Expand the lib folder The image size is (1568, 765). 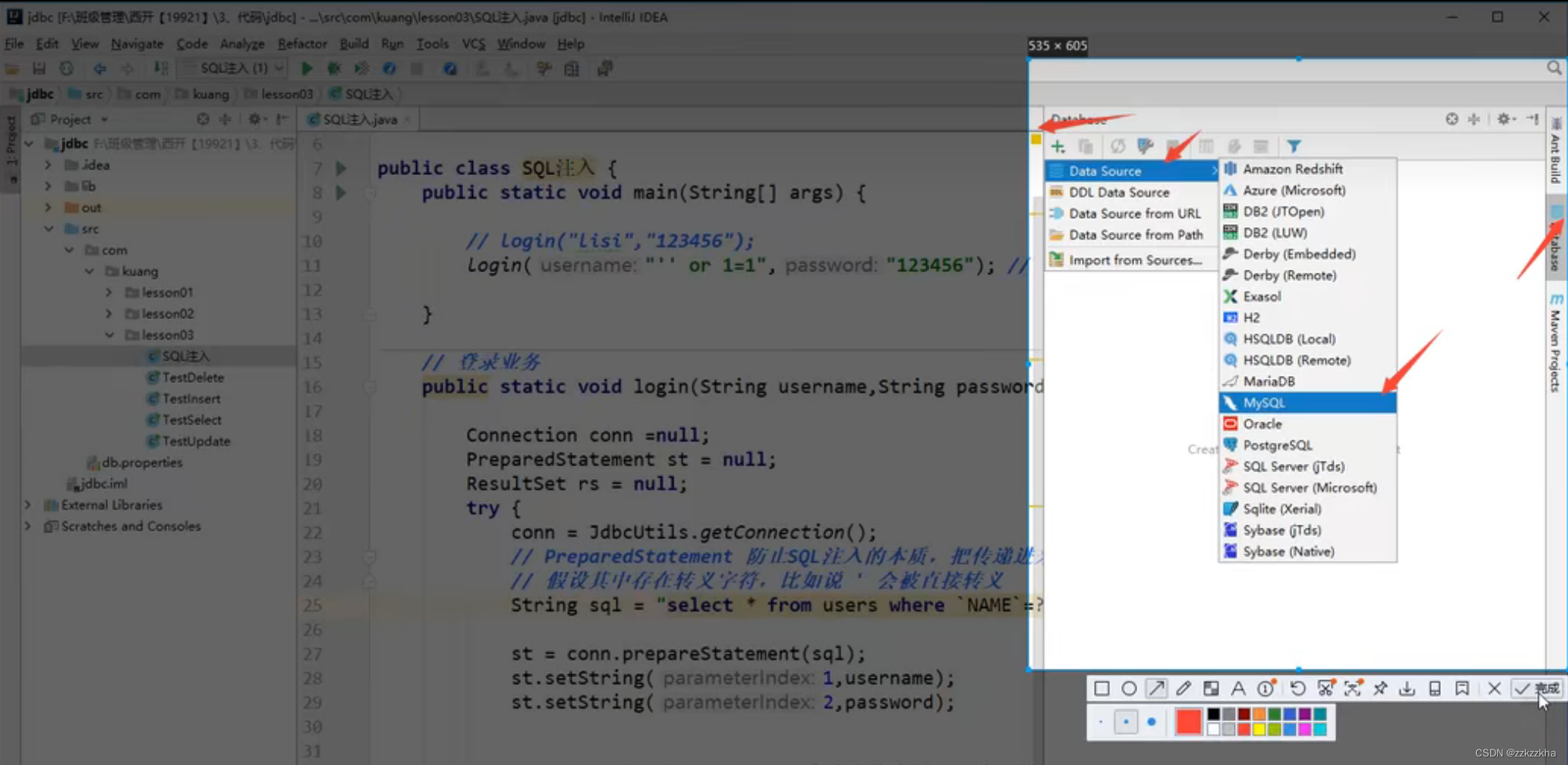click(x=48, y=186)
